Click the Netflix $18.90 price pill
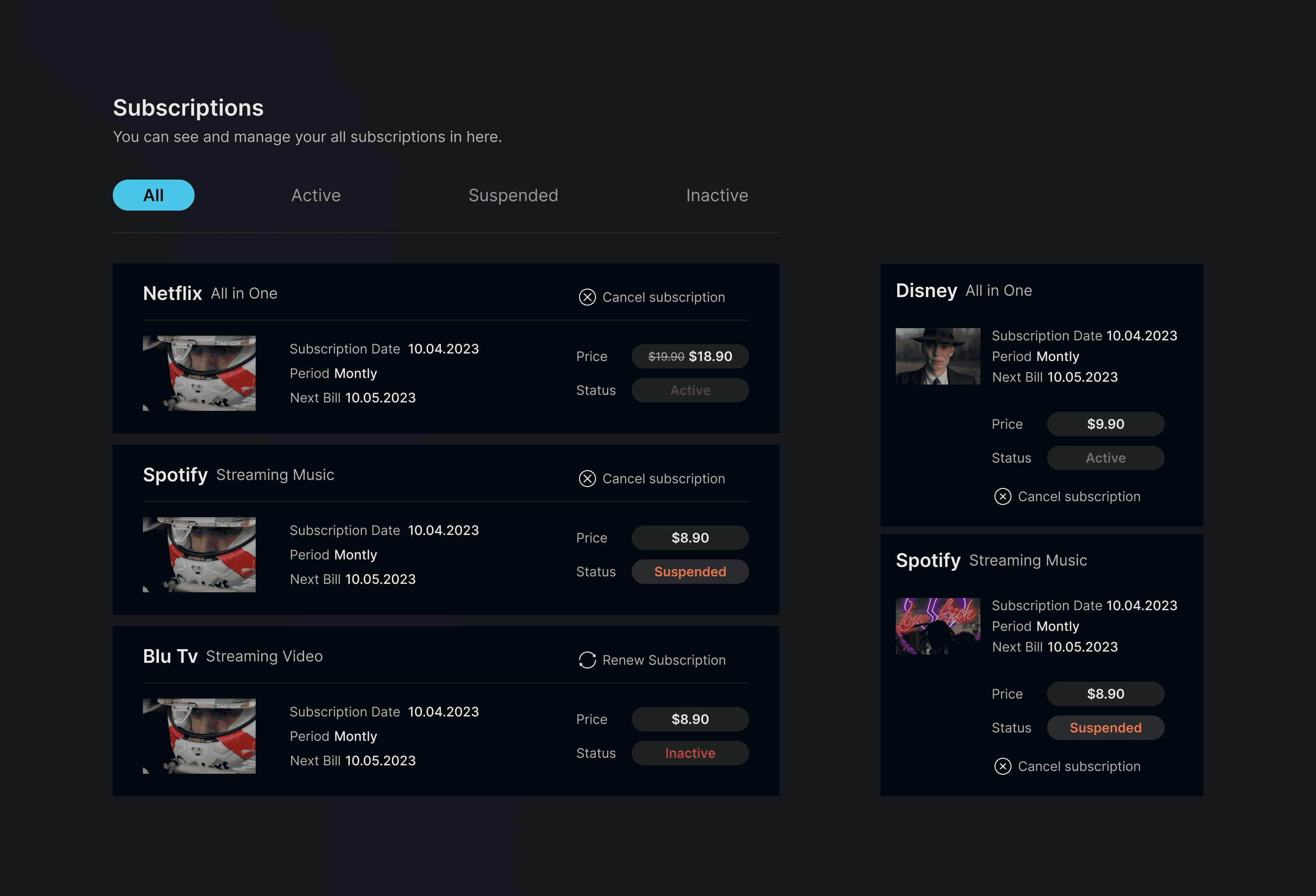This screenshot has width=1316, height=896. coord(689,356)
